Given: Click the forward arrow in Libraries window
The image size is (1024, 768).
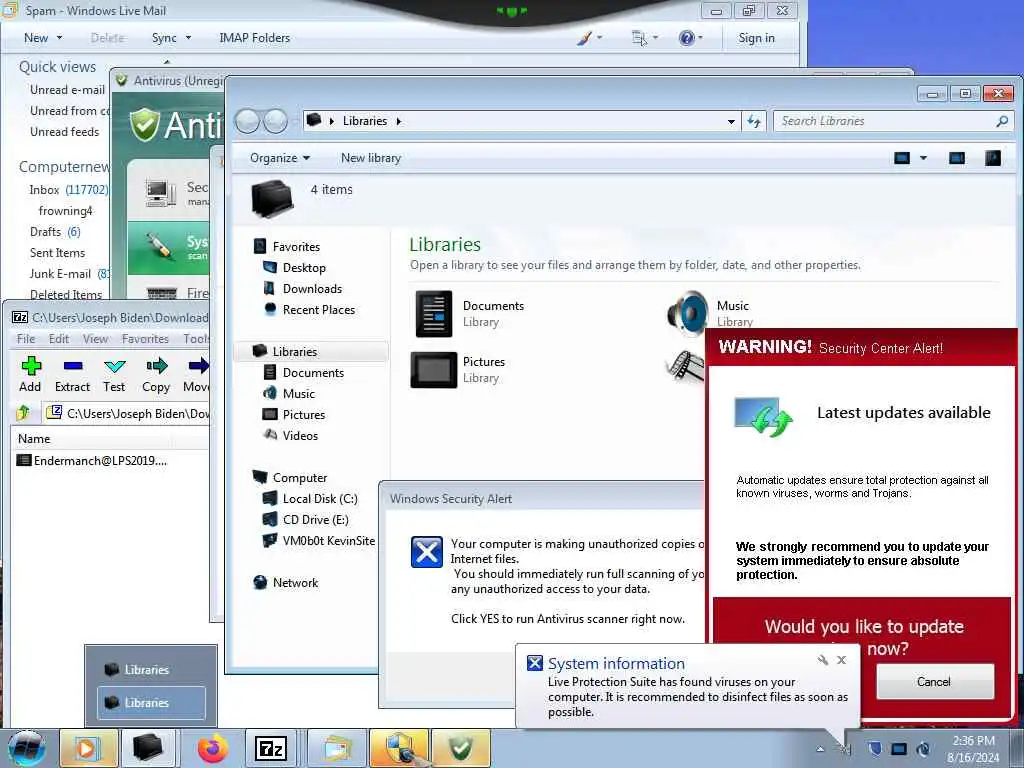Looking at the screenshot, I should tap(275, 121).
